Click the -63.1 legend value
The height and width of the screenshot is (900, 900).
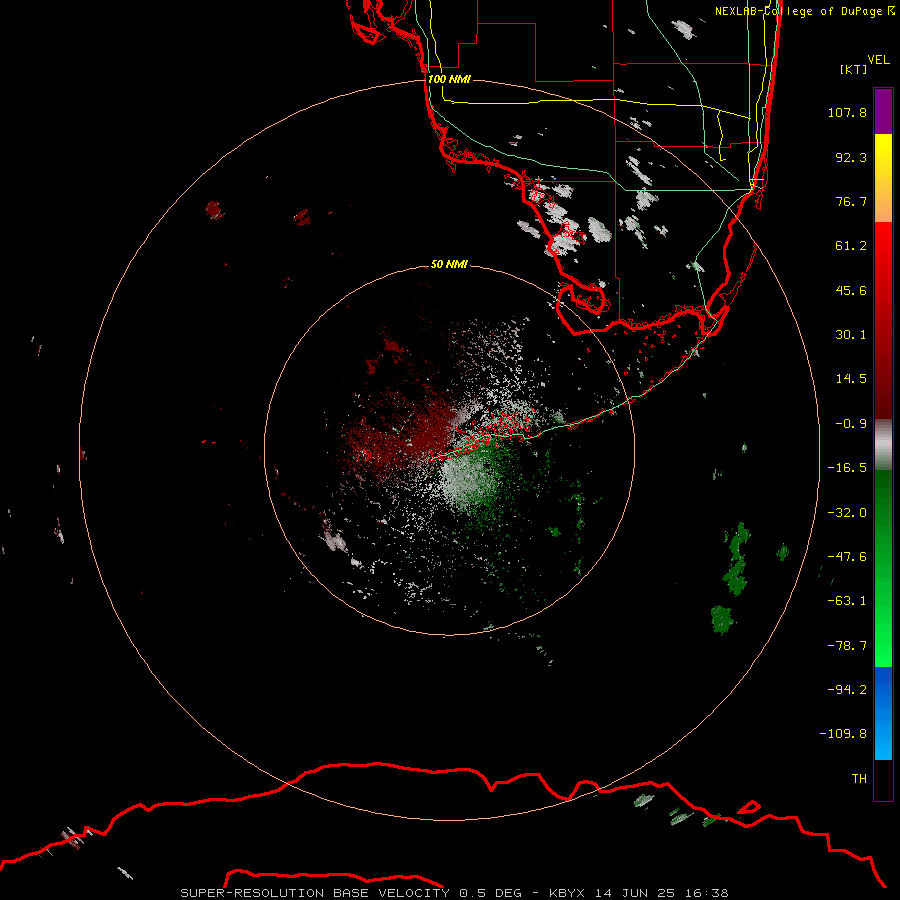847,601
